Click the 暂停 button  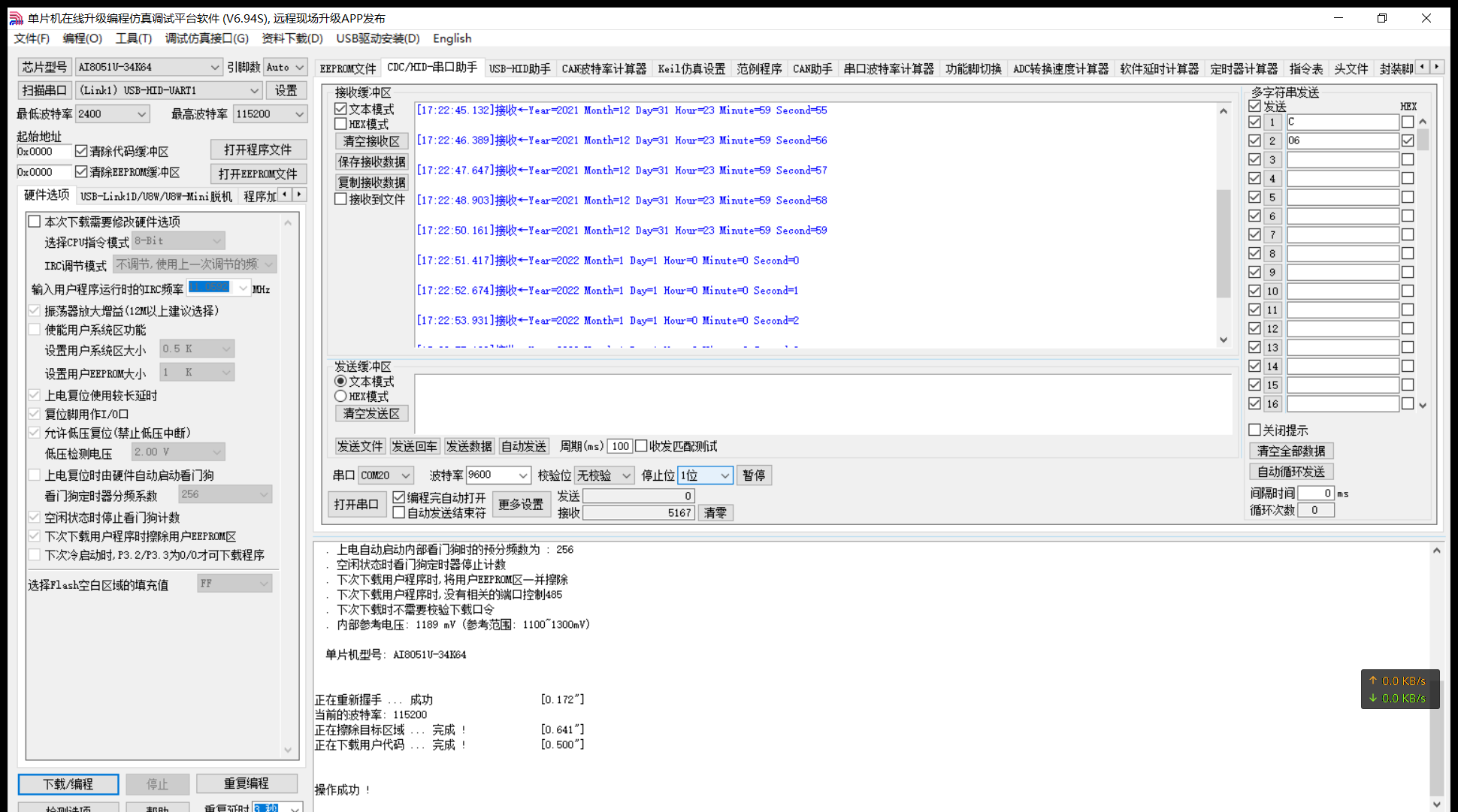754,475
